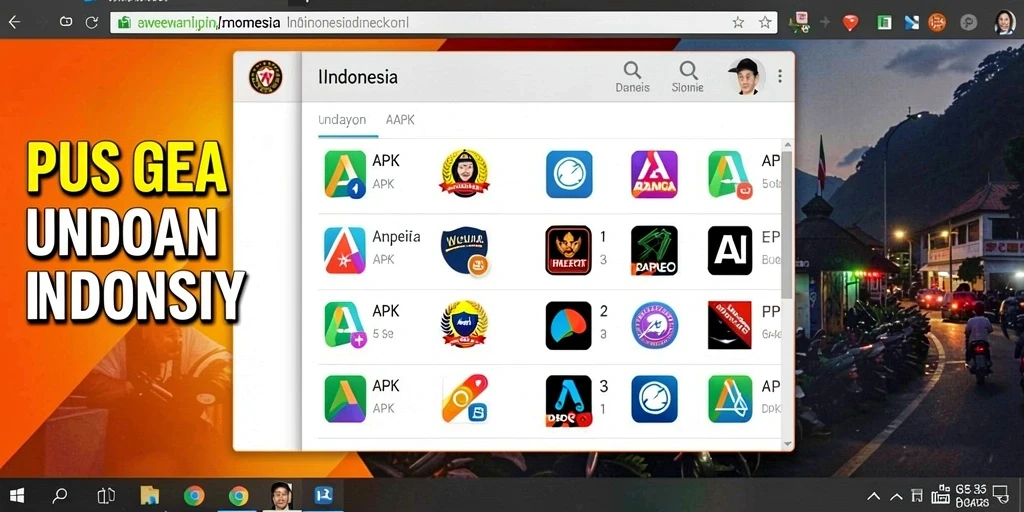Click the store list scroll-down arrow
This screenshot has height=512, width=1024.
(787, 444)
